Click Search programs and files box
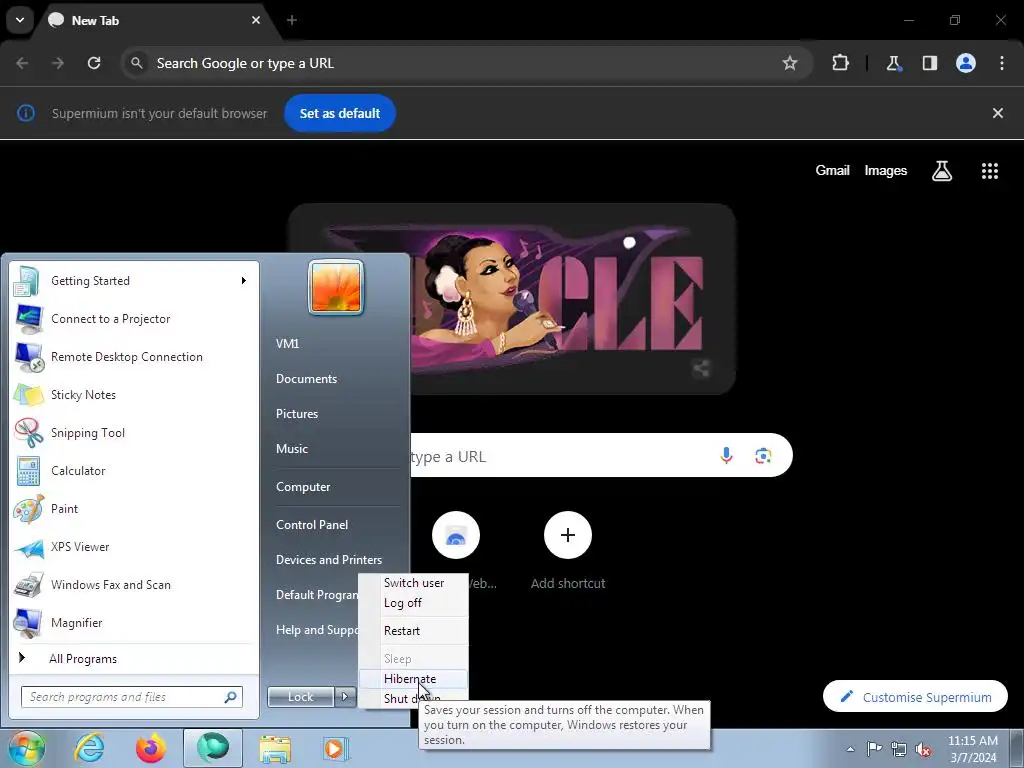The width and height of the screenshot is (1024, 768). (131, 697)
